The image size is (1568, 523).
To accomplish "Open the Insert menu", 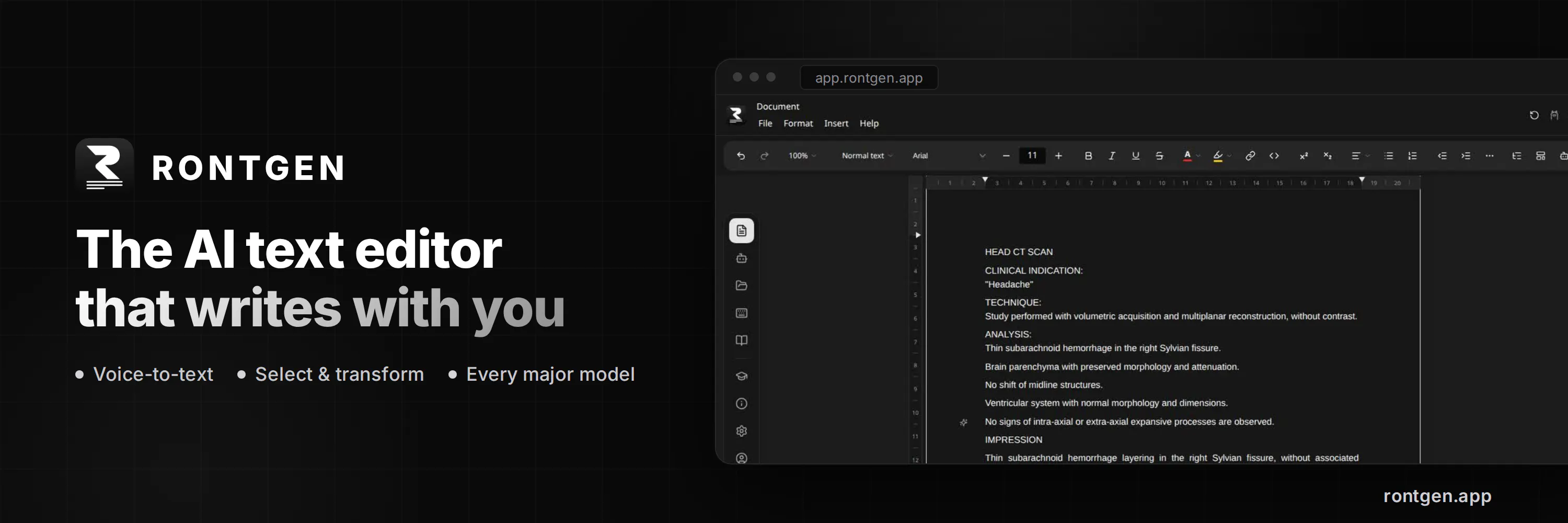I will 836,123.
